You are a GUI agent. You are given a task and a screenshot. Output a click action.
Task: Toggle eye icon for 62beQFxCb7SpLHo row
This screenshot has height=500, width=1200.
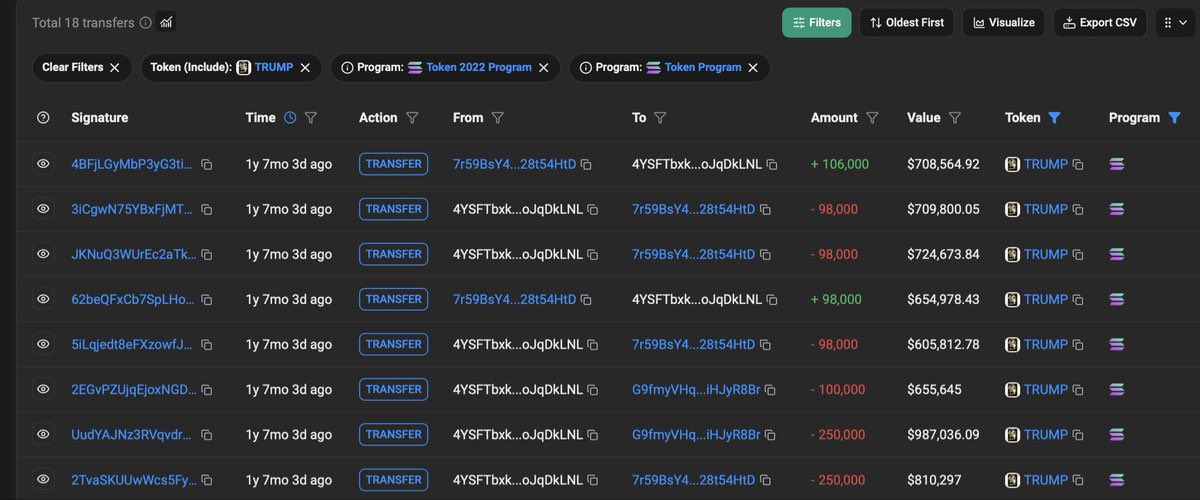point(43,298)
